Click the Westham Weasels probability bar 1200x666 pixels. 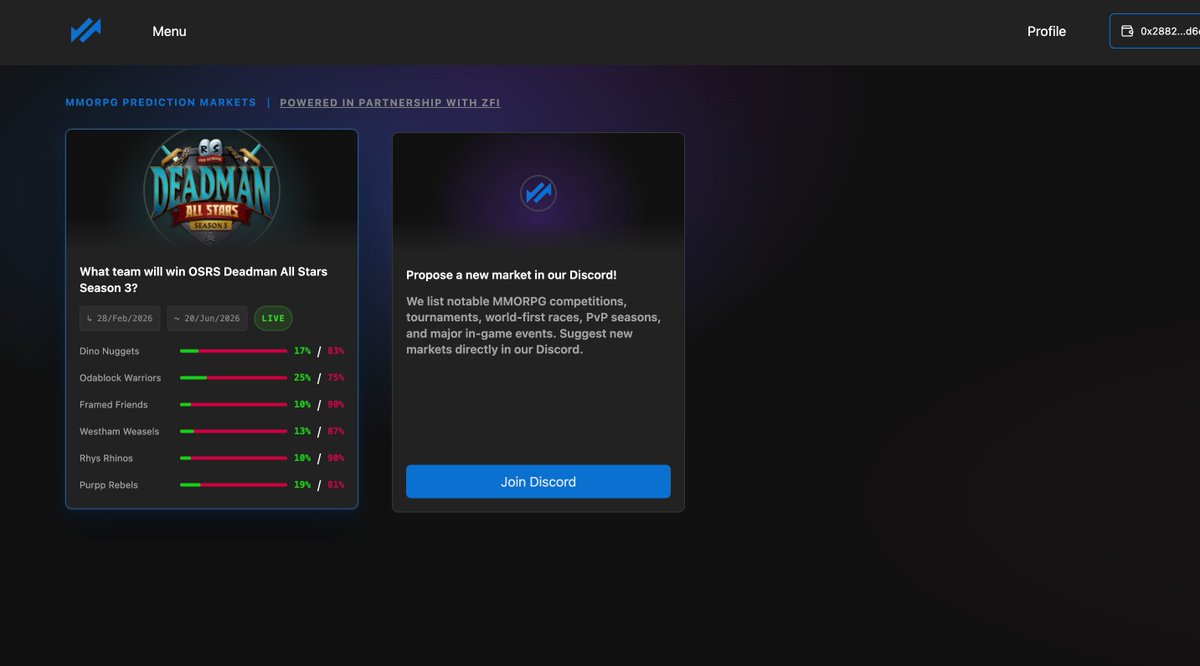[x=233, y=432]
